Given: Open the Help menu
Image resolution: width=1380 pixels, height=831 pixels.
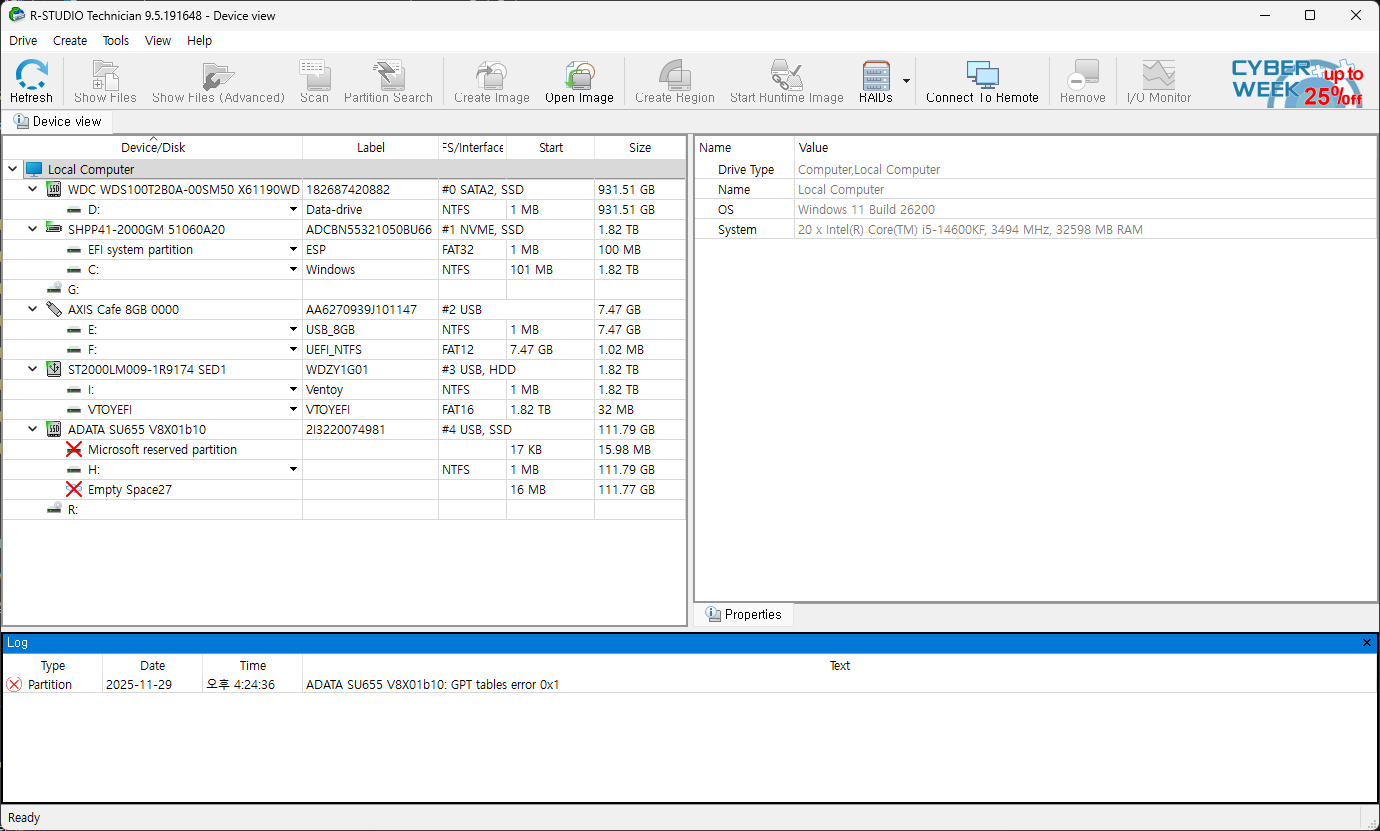Looking at the screenshot, I should pos(200,41).
